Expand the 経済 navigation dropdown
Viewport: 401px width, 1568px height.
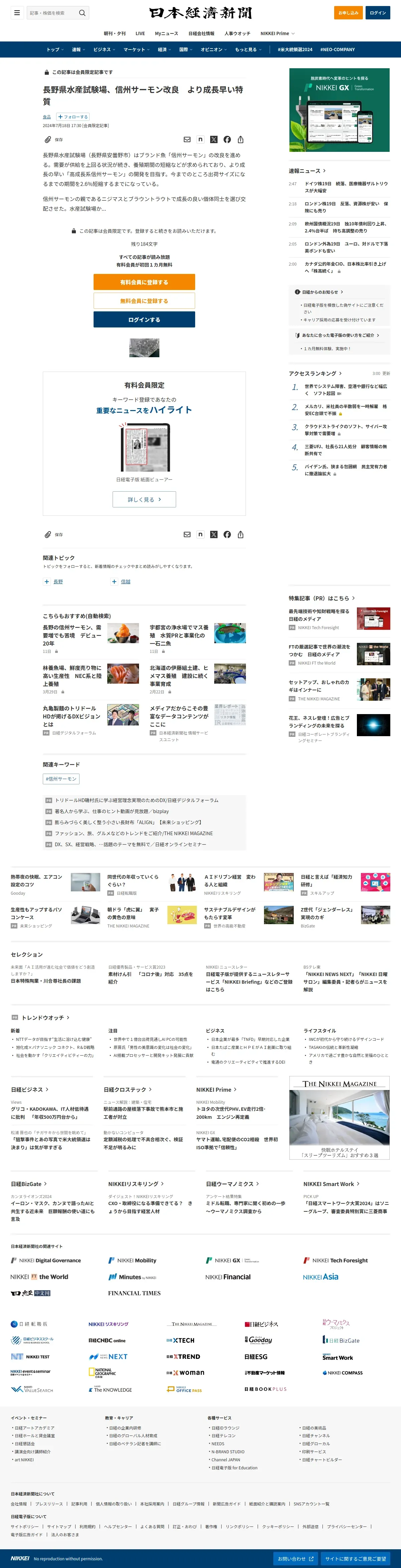164,50
